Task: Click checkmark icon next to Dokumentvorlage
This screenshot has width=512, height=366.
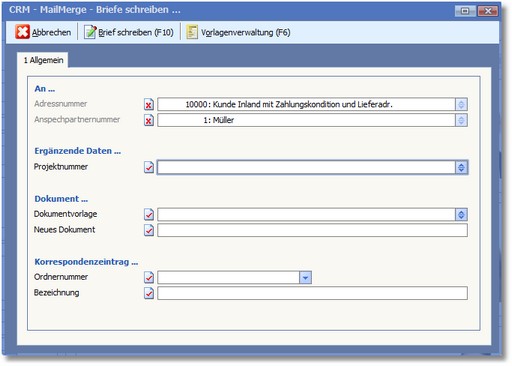Action: click(x=149, y=214)
